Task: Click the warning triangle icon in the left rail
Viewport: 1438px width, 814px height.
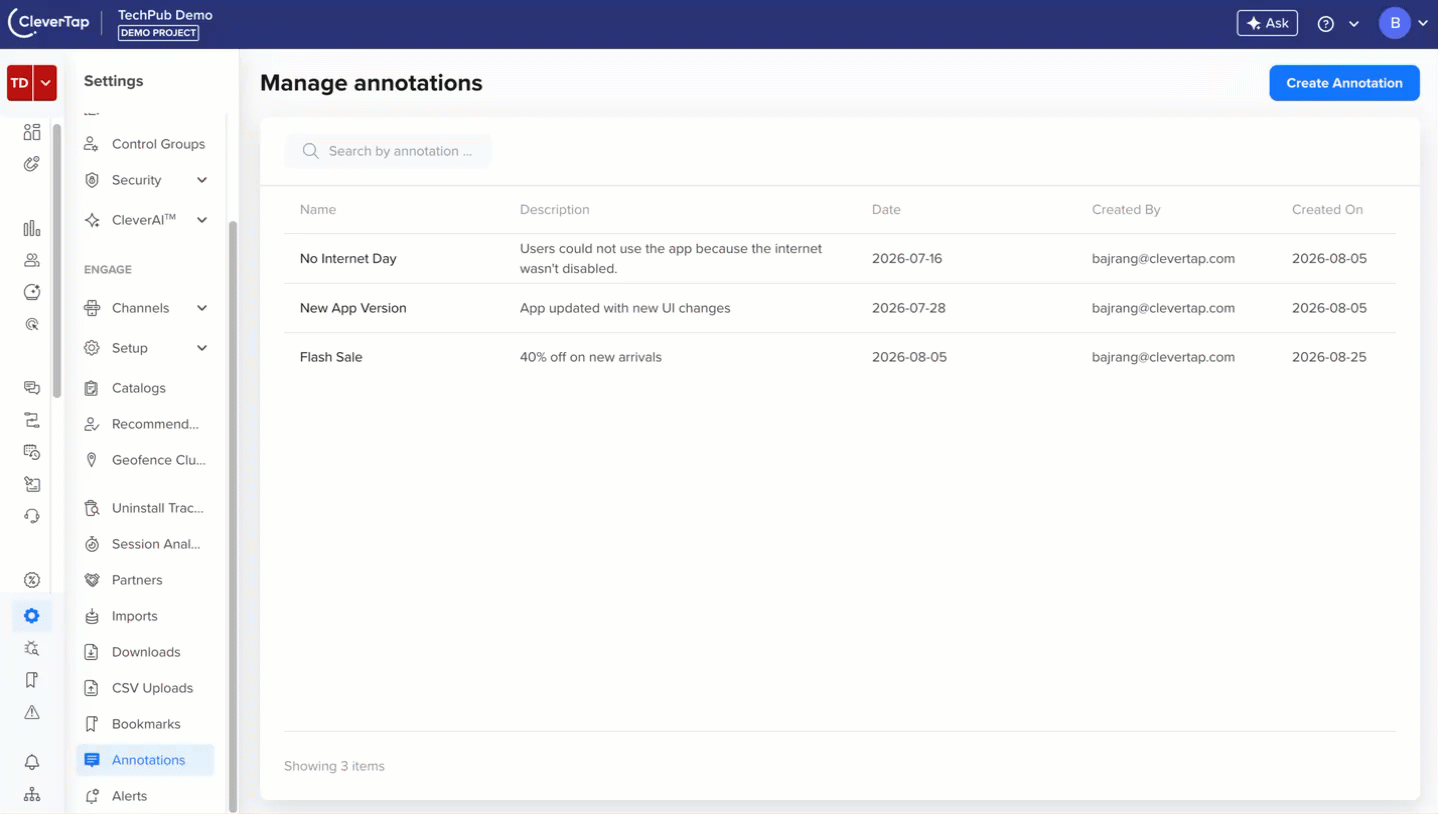Action: tap(32, 712)
